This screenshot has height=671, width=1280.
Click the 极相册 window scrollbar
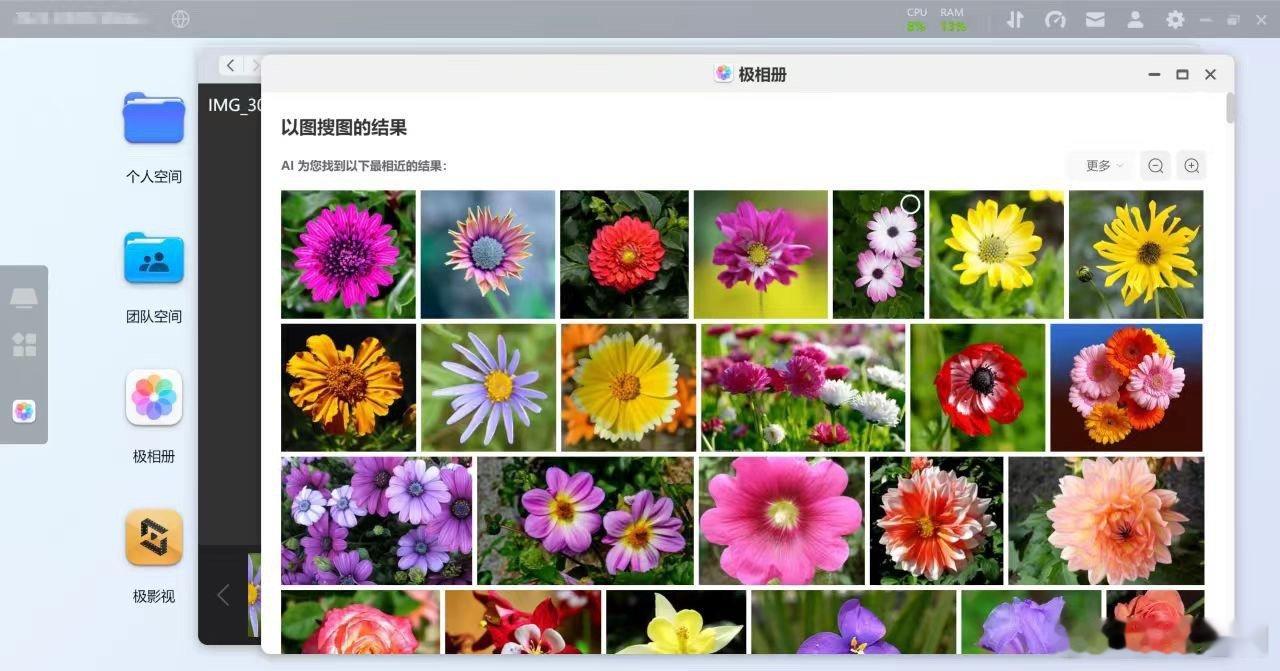click(x=1230, y=108)
